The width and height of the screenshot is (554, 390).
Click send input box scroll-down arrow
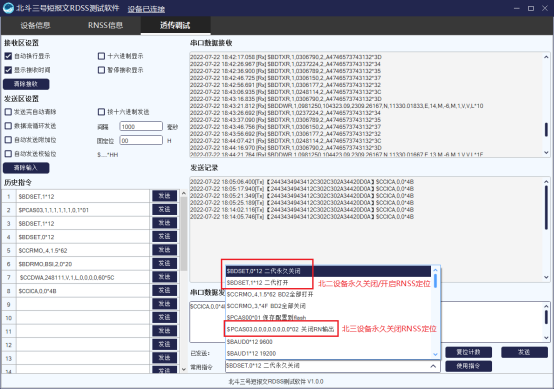546,337
